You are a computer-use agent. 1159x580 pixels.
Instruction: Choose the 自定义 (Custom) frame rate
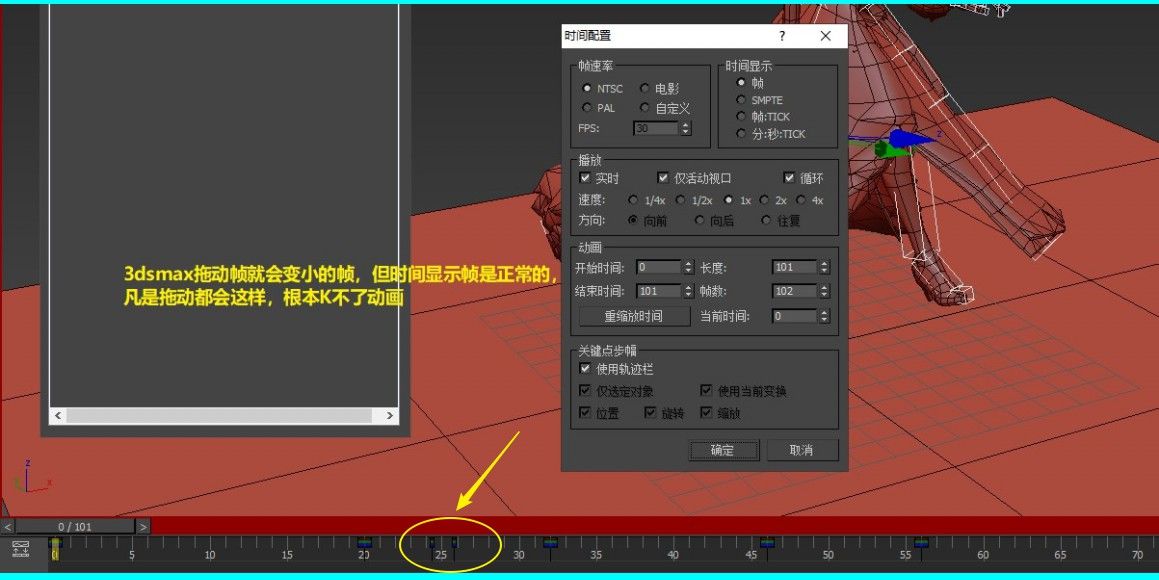[645, 107]
